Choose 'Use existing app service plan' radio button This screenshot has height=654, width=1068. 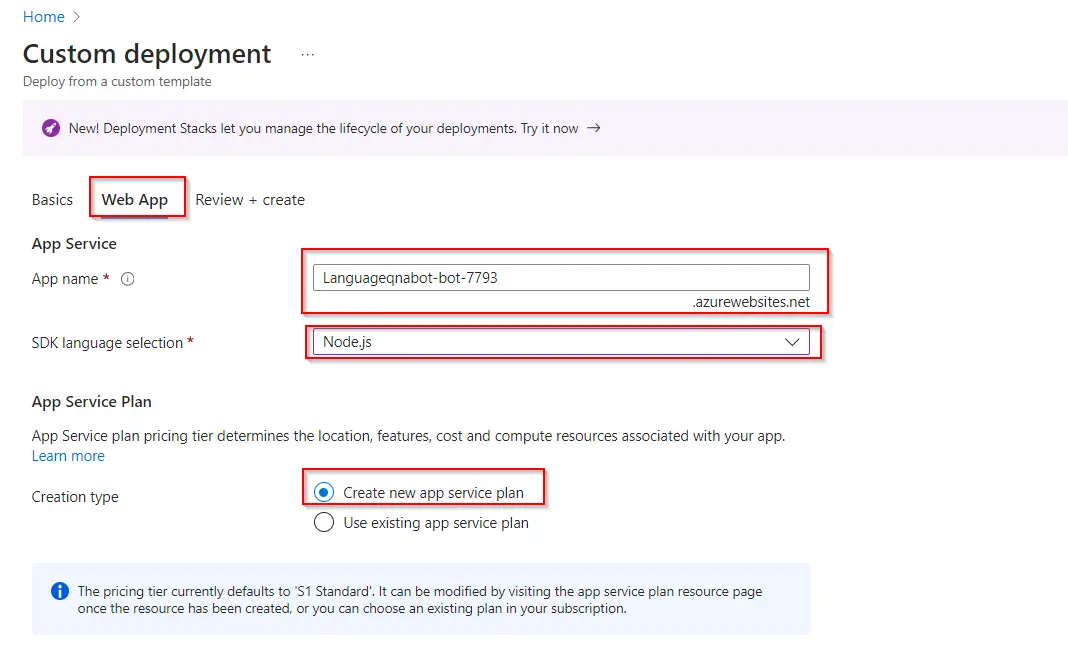pyautogui.click(x=324, y=522)
